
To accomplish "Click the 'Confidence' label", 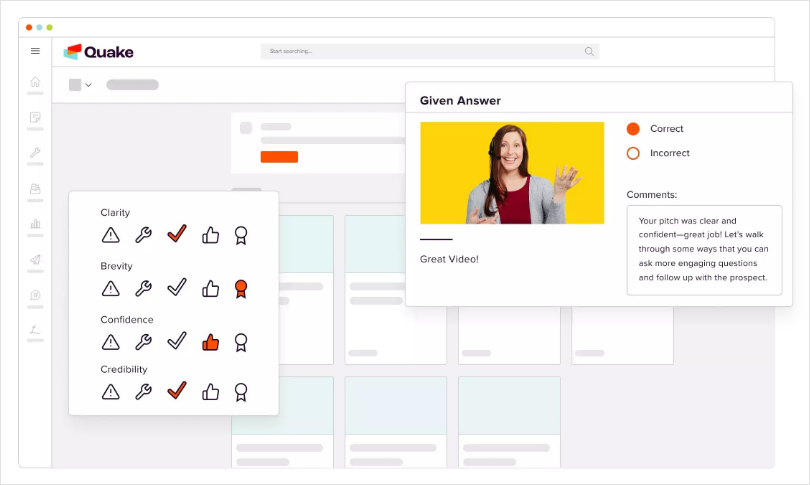I will click(x=127, y=319).
